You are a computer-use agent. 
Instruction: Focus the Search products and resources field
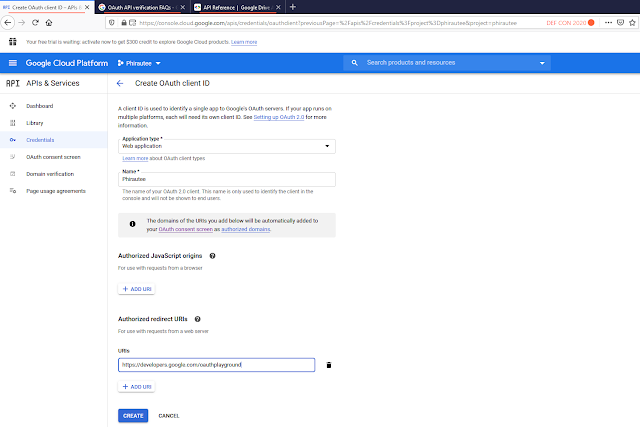(449, 63)
